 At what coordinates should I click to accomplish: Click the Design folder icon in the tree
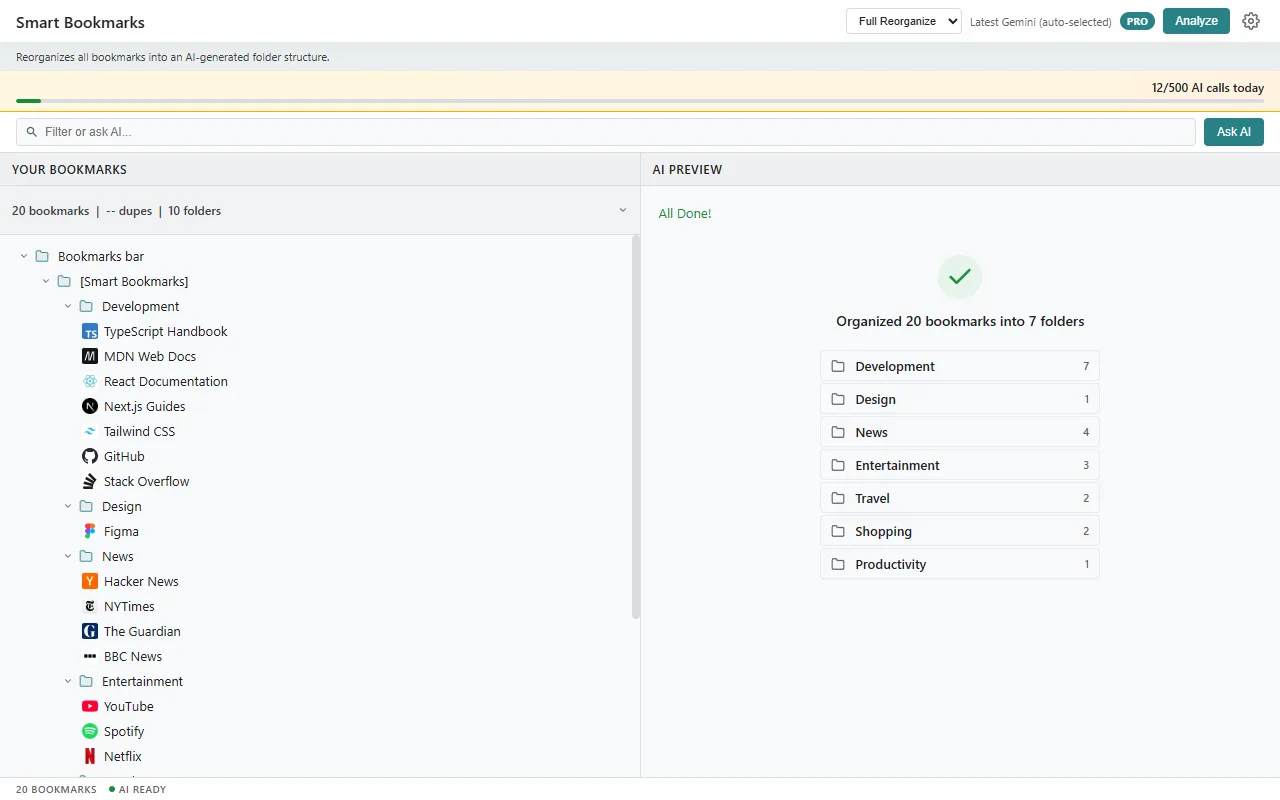pos(86,506)
